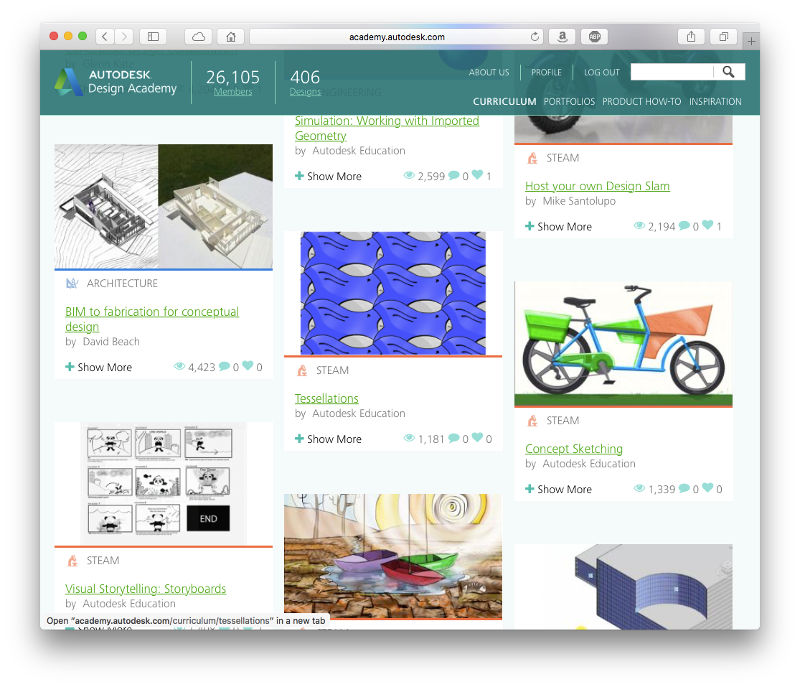The image size is (800, 687).
Task: Reload the page with the refresh icon
Action: click(535, 37)
